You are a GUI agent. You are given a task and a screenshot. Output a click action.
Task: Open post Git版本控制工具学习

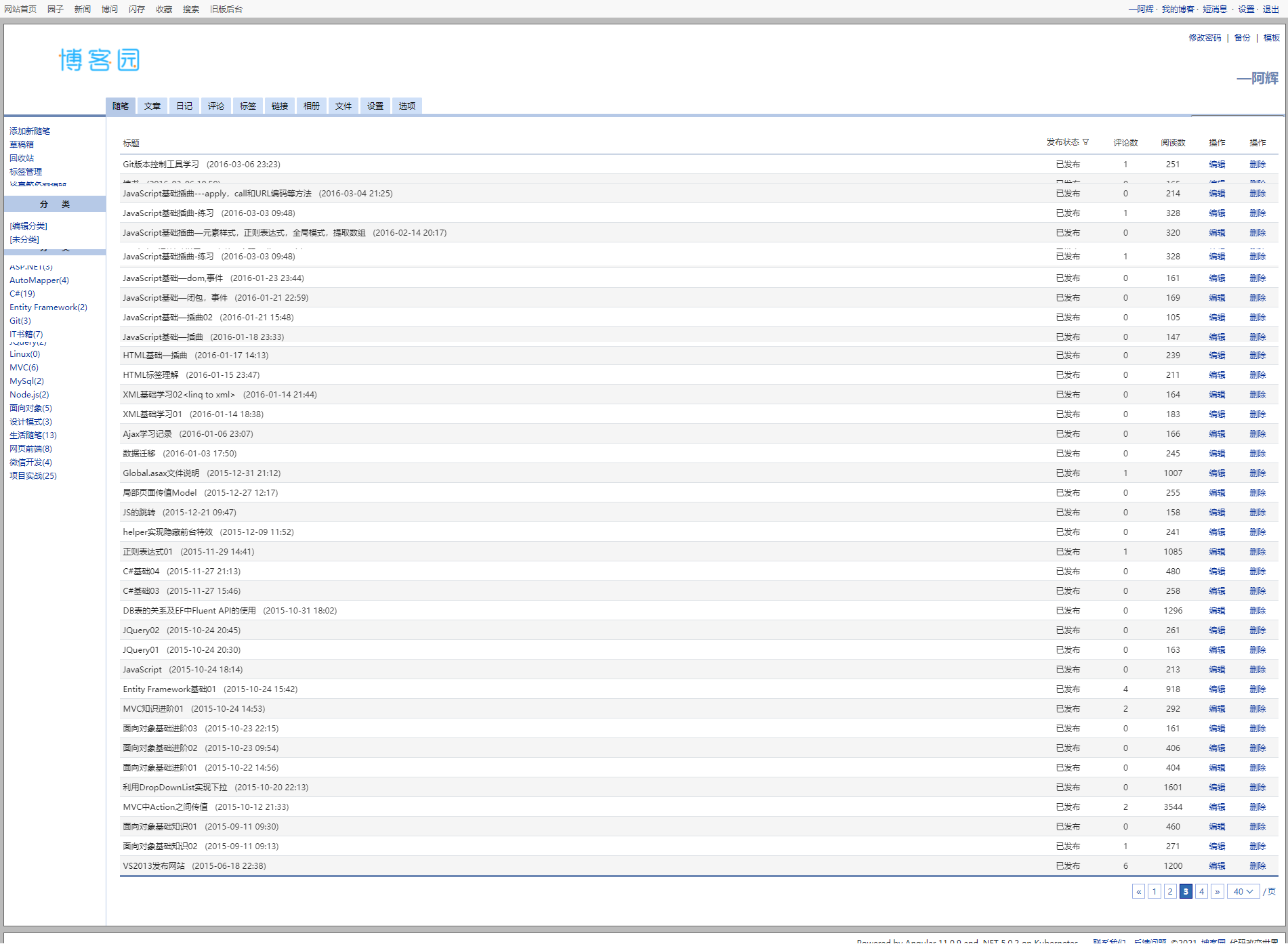161,164
